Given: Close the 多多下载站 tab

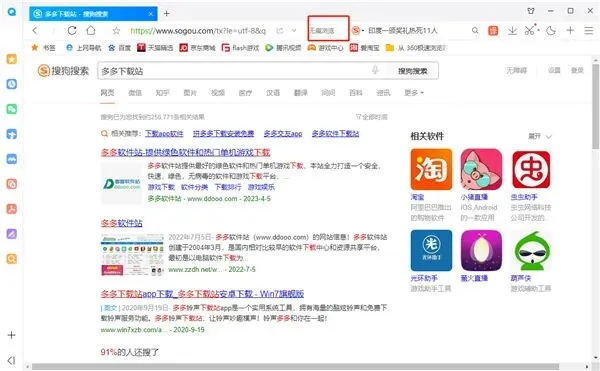Looking at the screenshot, I should [151, 14].
